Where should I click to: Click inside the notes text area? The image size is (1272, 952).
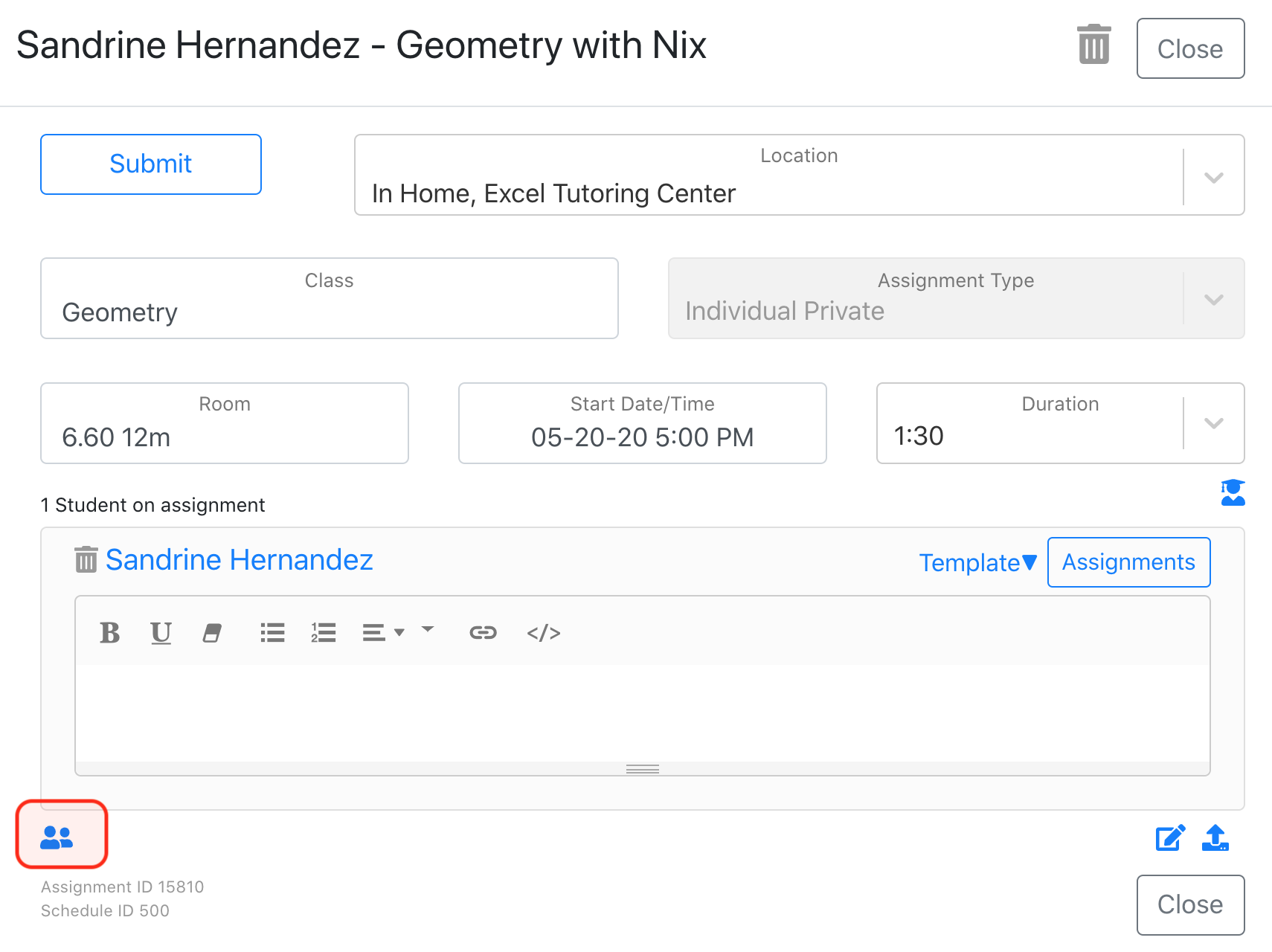(643, 713)
